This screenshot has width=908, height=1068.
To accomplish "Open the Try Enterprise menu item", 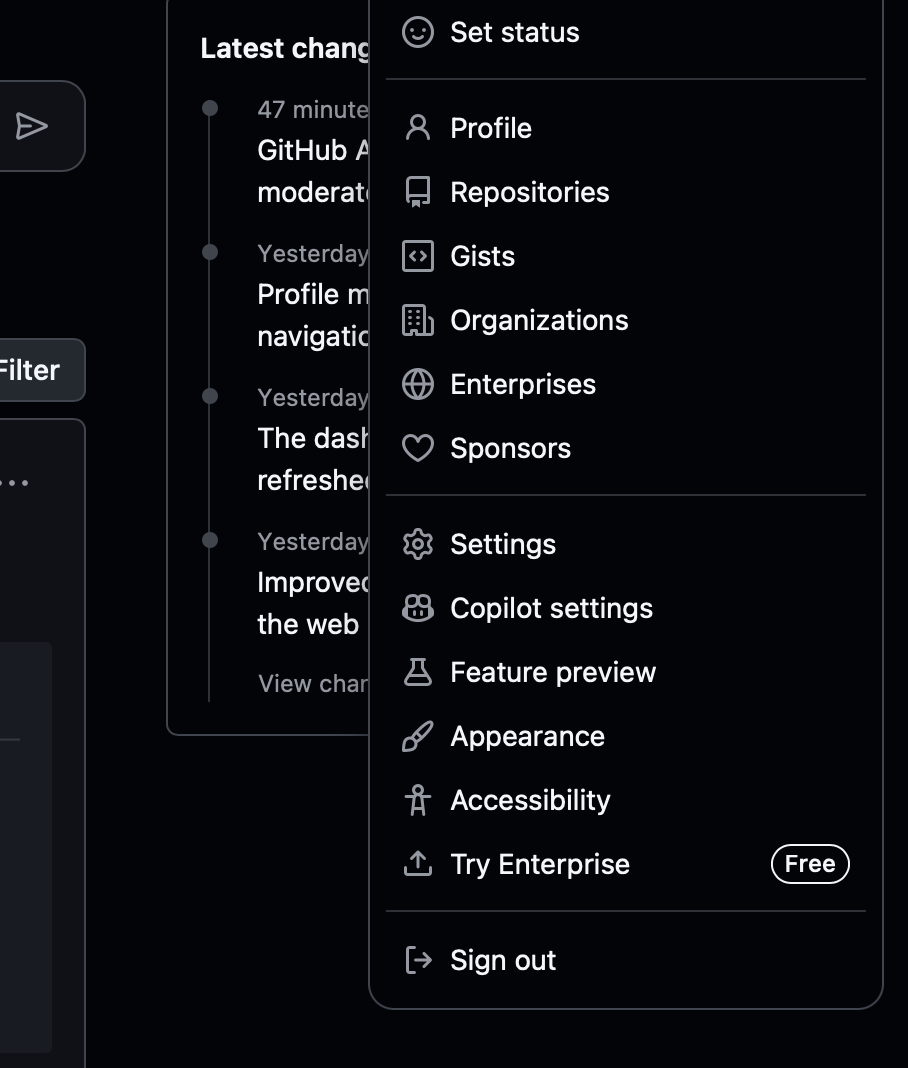I will [x=626, y=864].
